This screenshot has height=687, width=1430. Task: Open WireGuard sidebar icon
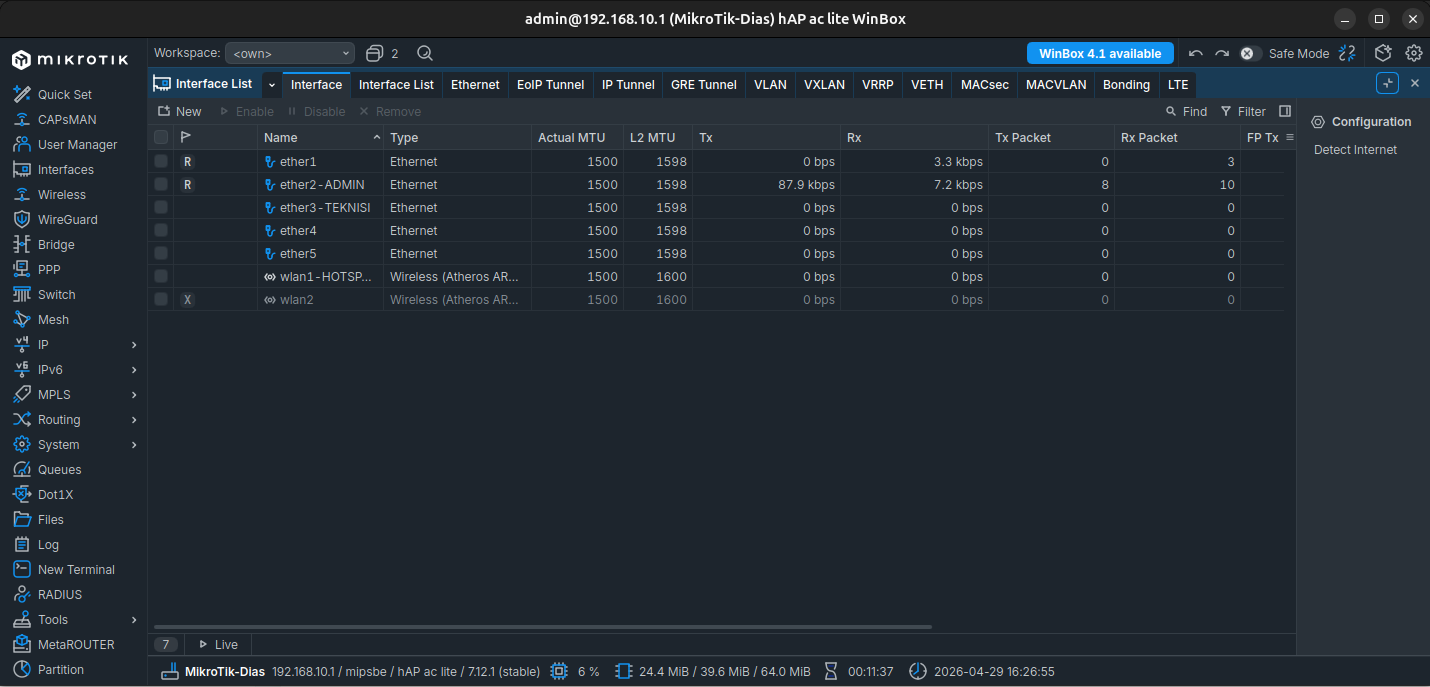tap(22, 219)
